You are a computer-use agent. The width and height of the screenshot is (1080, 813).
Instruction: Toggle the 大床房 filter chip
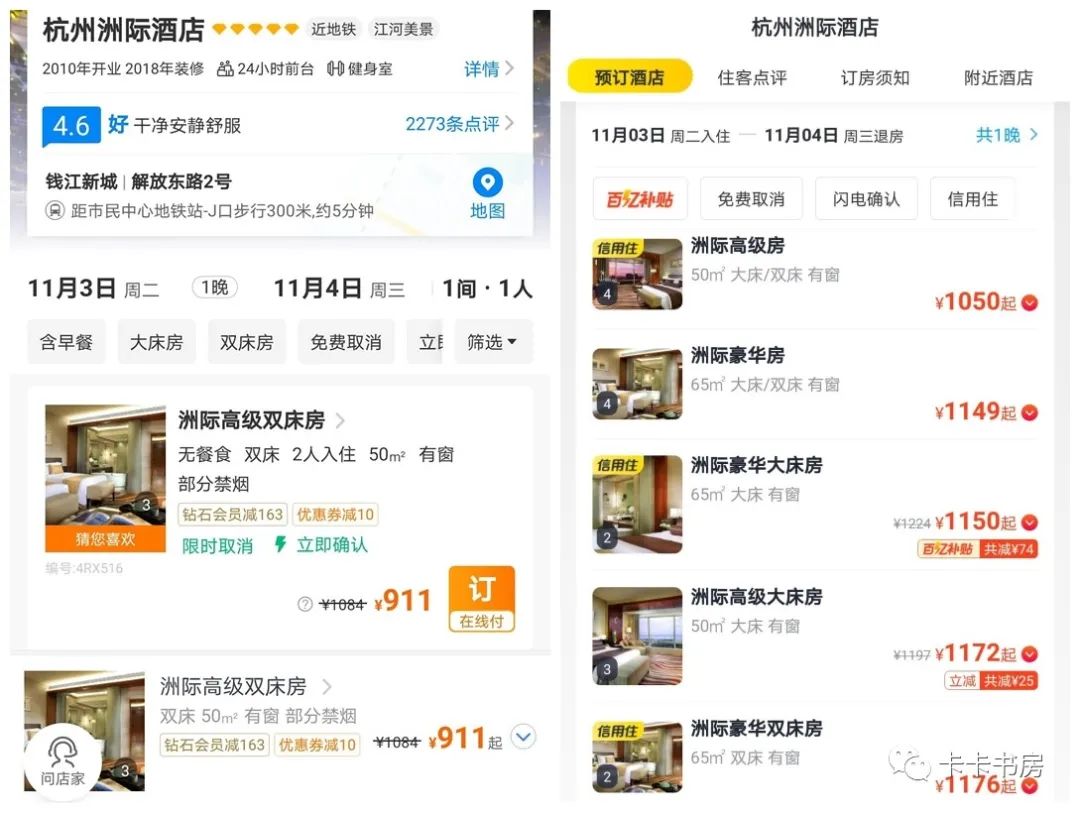point(156,342)
